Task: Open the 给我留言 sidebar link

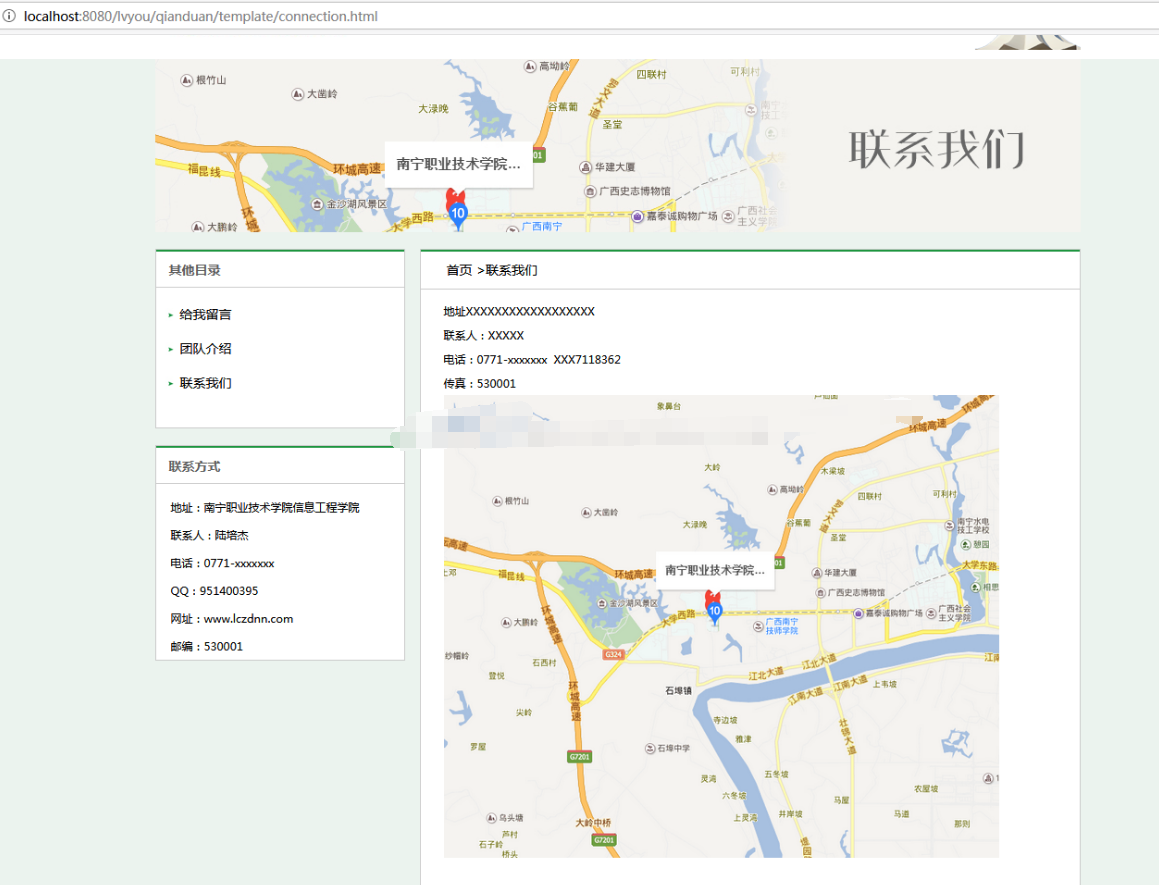Action: tap(205, 314)
